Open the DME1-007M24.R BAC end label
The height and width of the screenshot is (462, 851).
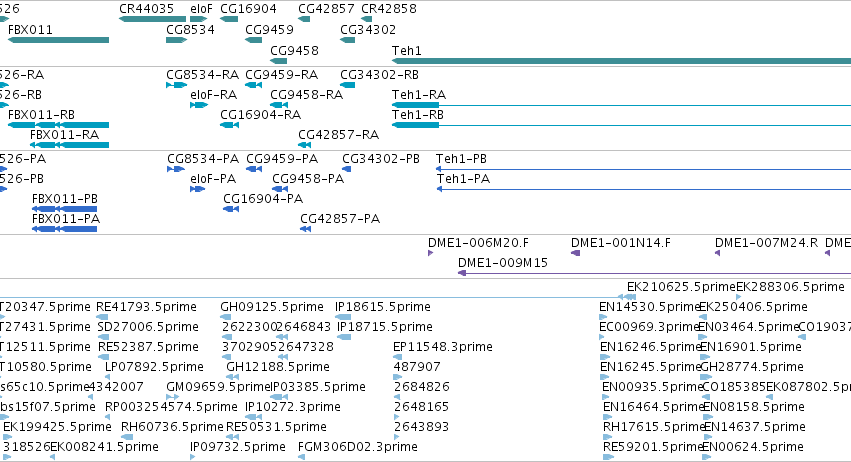[766, 243]
